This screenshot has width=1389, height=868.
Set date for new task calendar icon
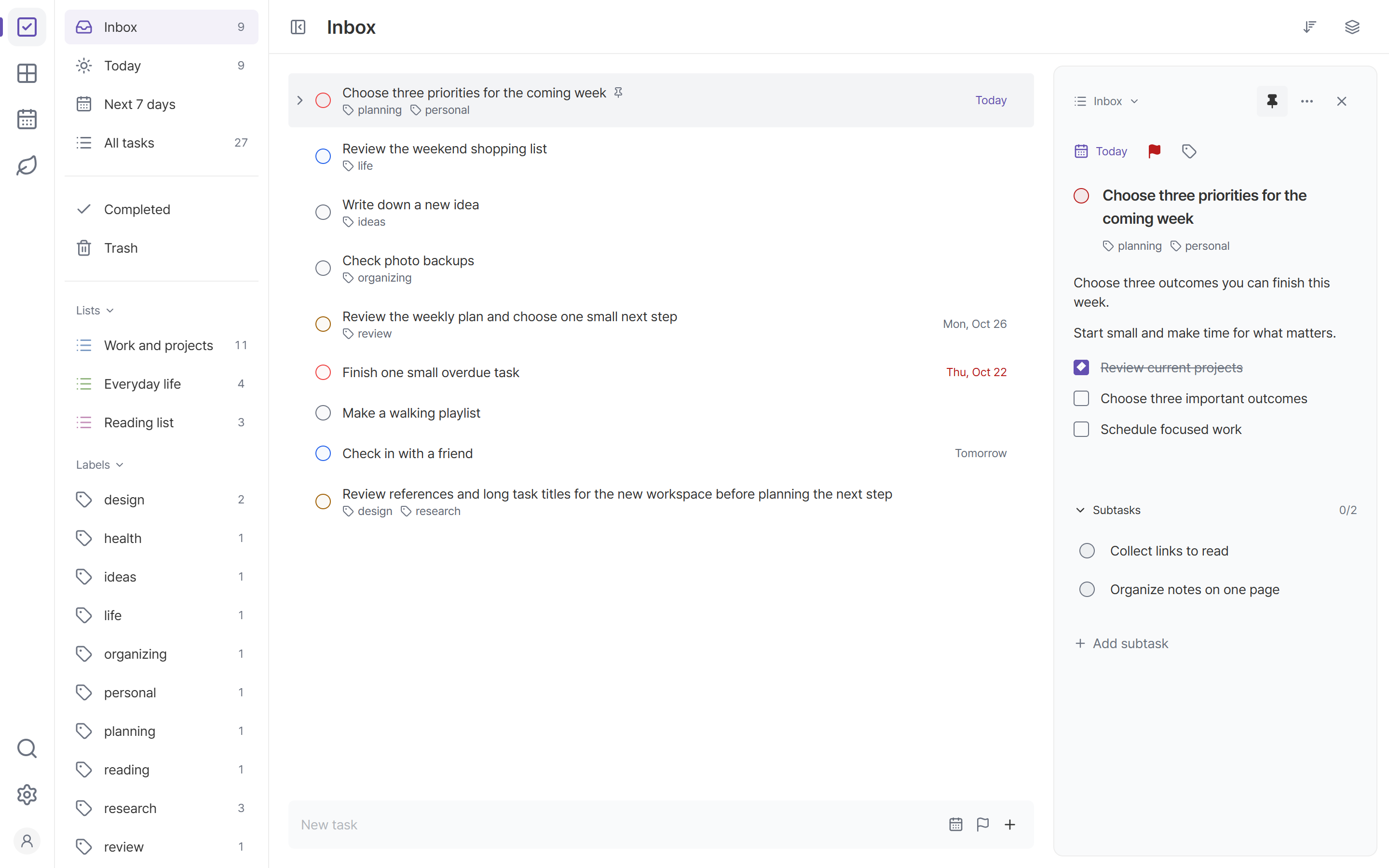[955, 825]
